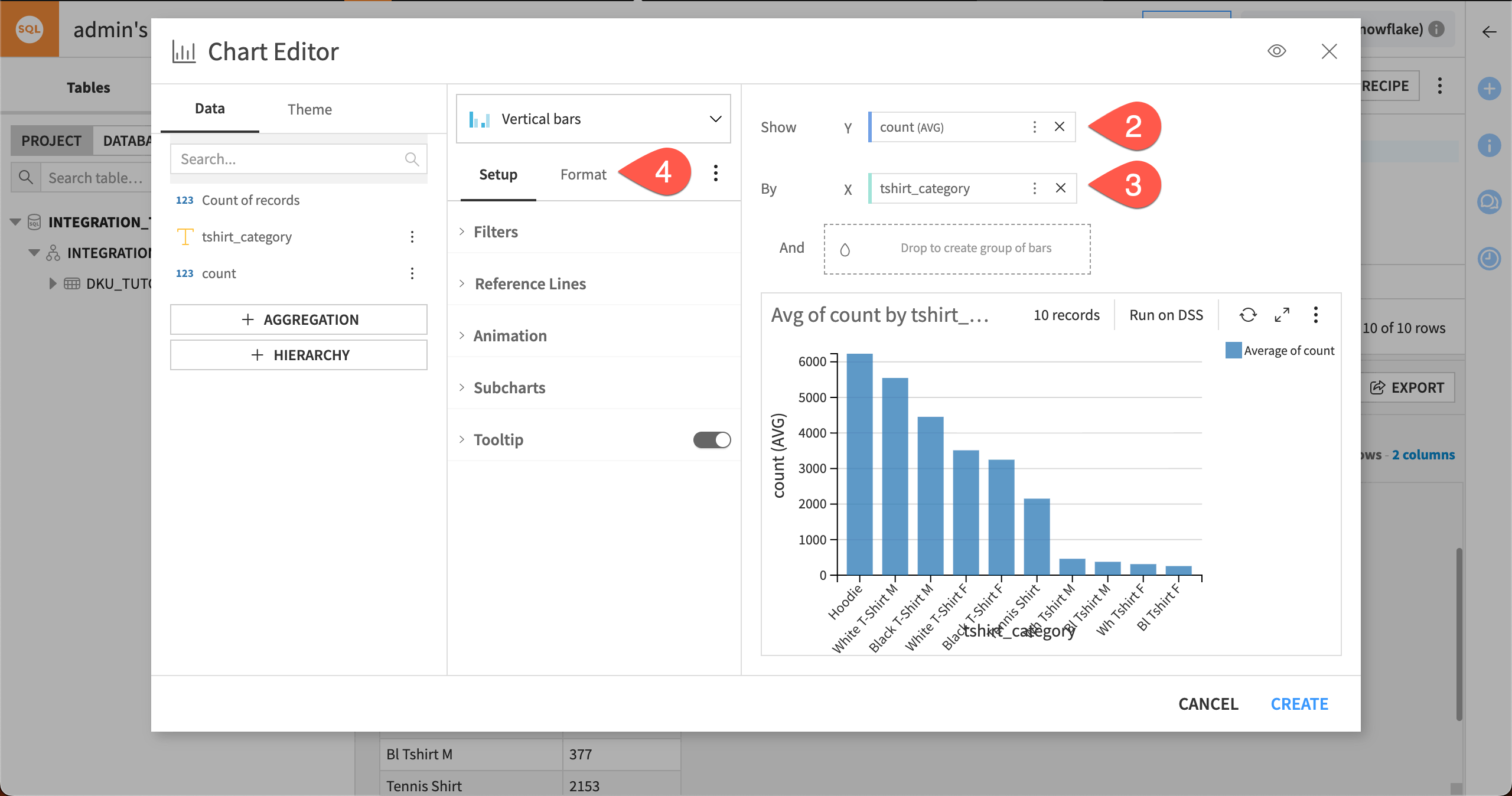This screenshot has width=1512, height=796.
Task: Disable the Tooltip toggle
Action: click(711, 439)
